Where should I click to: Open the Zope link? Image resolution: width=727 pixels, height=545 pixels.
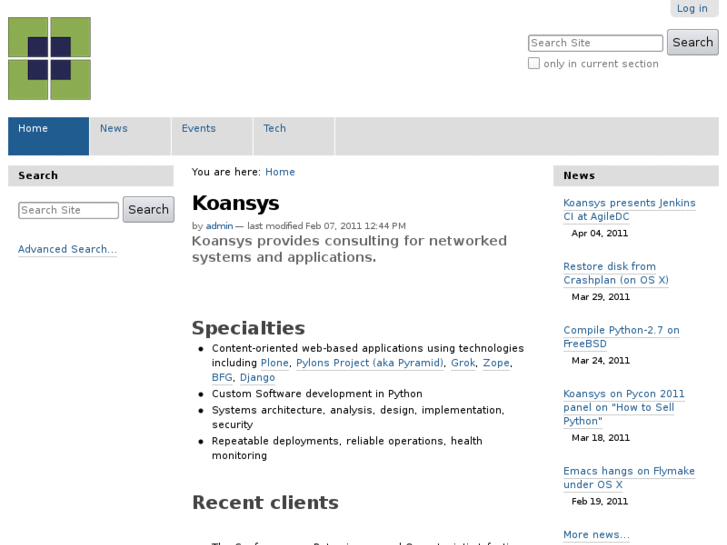(x=496, y=363)
